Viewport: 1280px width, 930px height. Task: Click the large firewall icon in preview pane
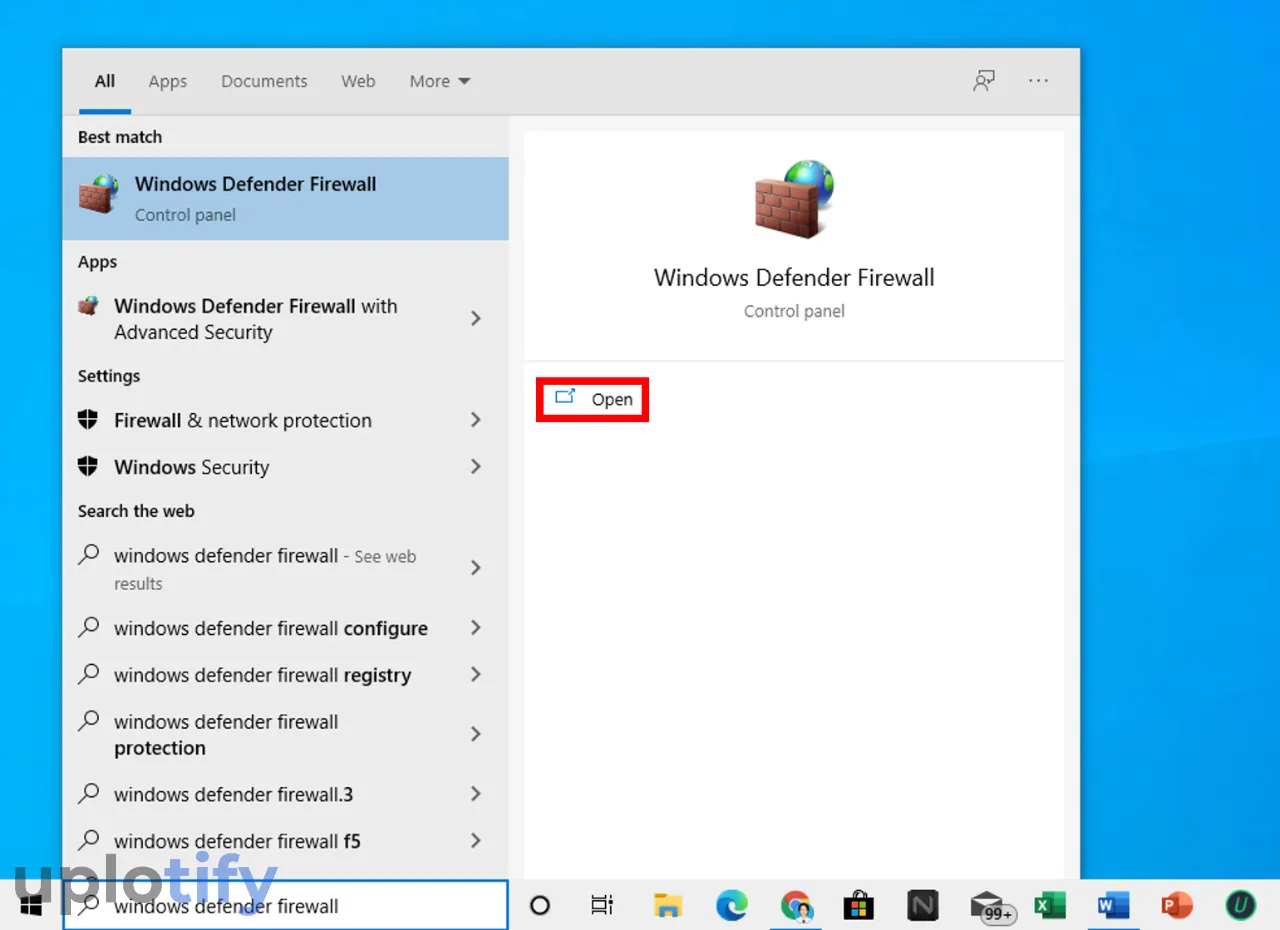(794, 197)
